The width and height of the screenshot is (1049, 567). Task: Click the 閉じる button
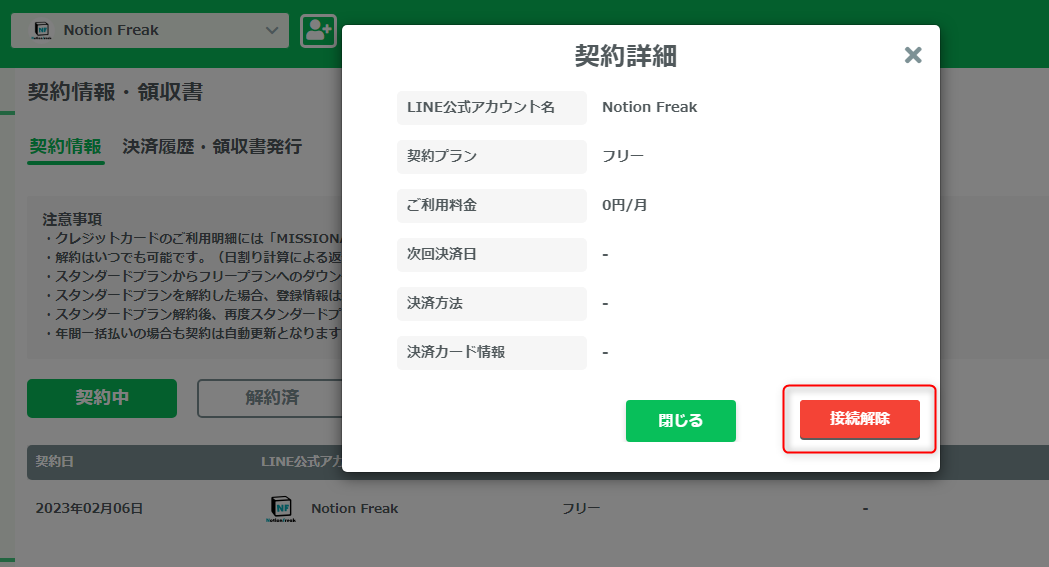[680, 421]
